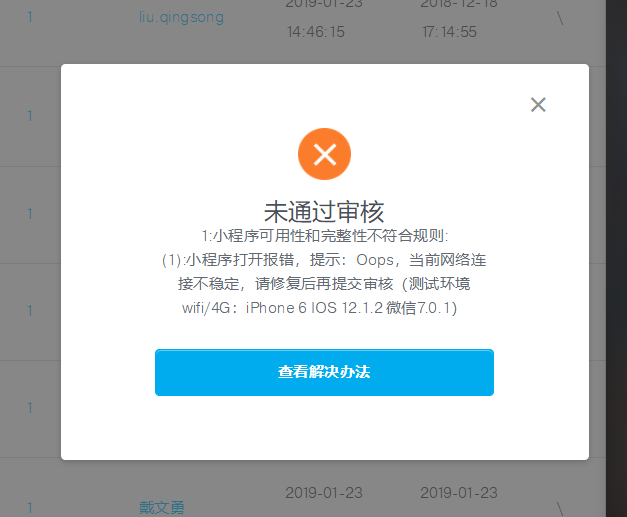
Task: Click the backslash in 戴文勇's row
Action: click(x=560, y=509)
